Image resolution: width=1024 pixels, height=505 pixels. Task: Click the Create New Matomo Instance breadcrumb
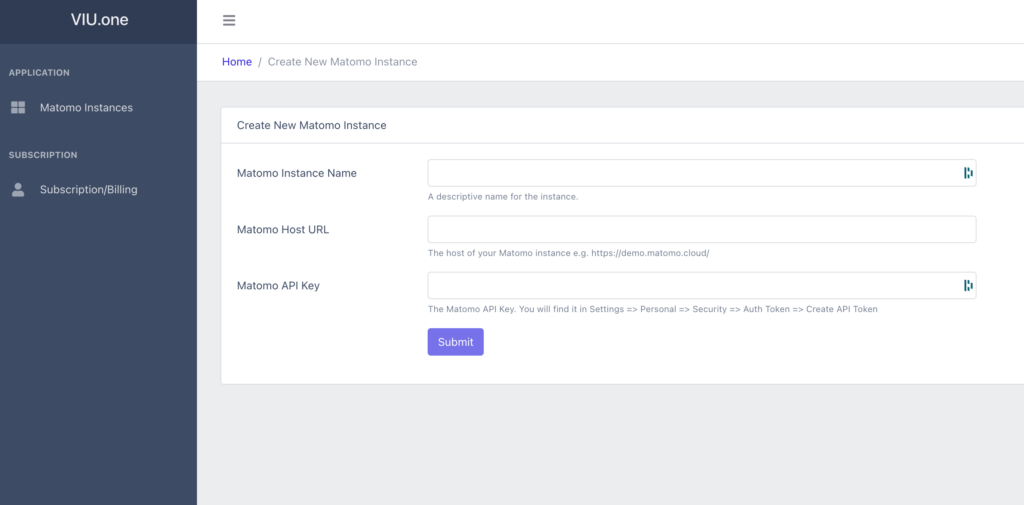click(342, 62)
